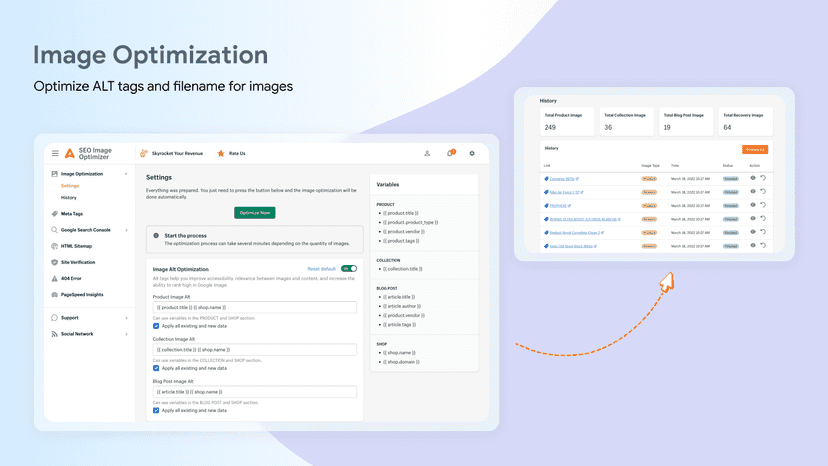The image size is (828, 466).
Task: Click the restore icon in Nike Air Force row
Action: coord(763,191)
